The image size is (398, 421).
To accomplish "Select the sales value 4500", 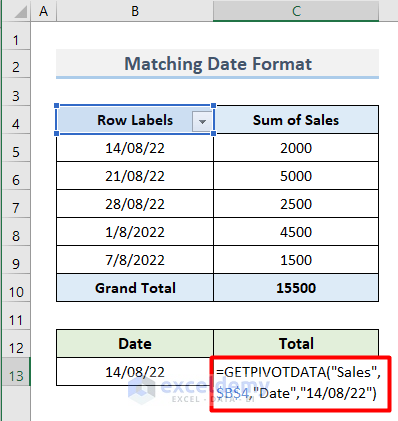I will coord(296,232).
